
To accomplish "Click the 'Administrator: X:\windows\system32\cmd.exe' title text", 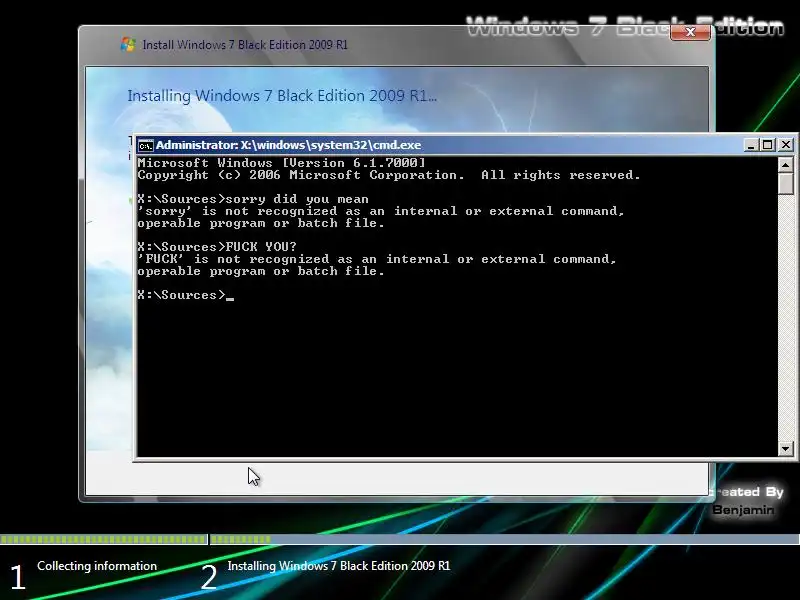I will click(289, 145).
